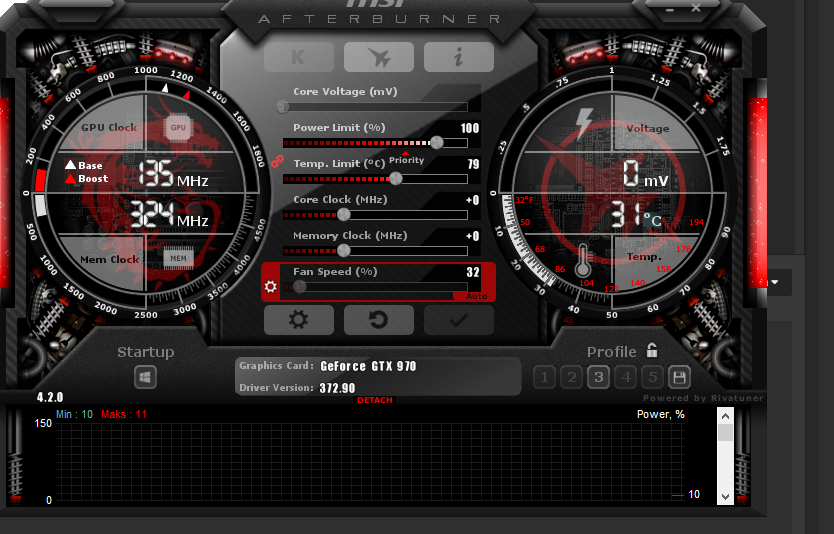Click the Maks : 11 graph value

(x=124, y=414)
